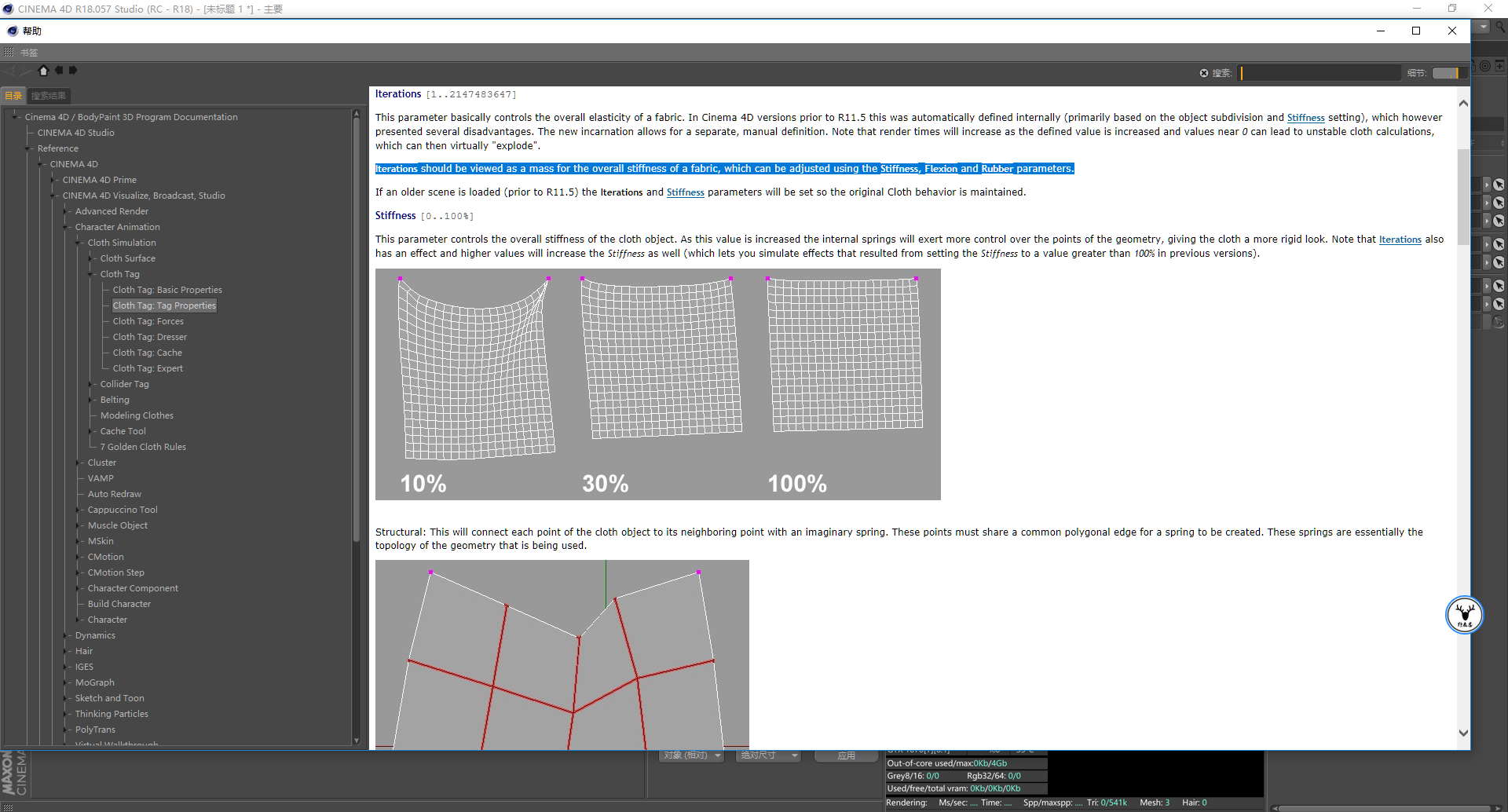Viewport: 1508px width, 812px height.
Task: Collapse the Cinema 4D / BodyPaint 3D documentation root
Action: pos(15,117)
